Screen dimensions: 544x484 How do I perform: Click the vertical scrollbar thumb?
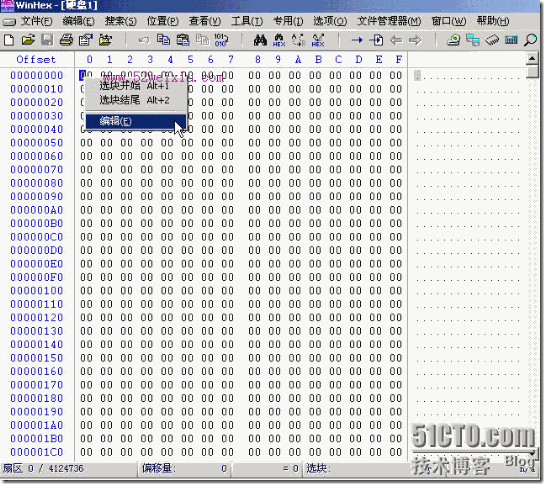point(532,71)
